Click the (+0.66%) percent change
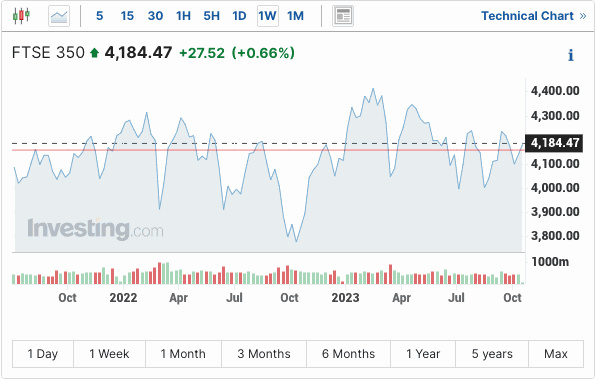The width and height of the screenshot is (595, 379). tap(263, 53)
